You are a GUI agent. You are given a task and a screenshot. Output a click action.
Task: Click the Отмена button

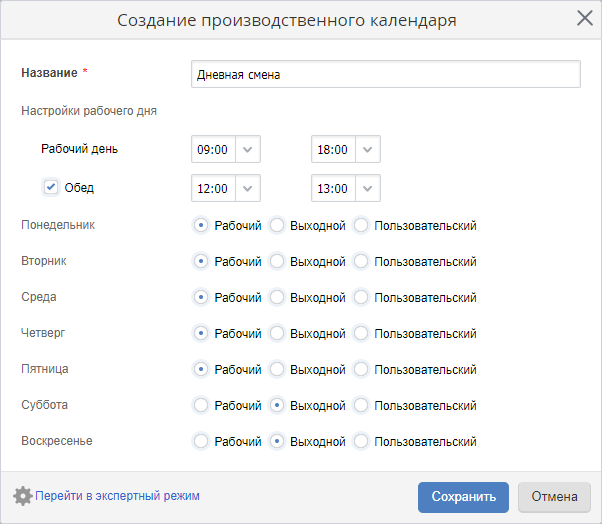pos(554,497)
